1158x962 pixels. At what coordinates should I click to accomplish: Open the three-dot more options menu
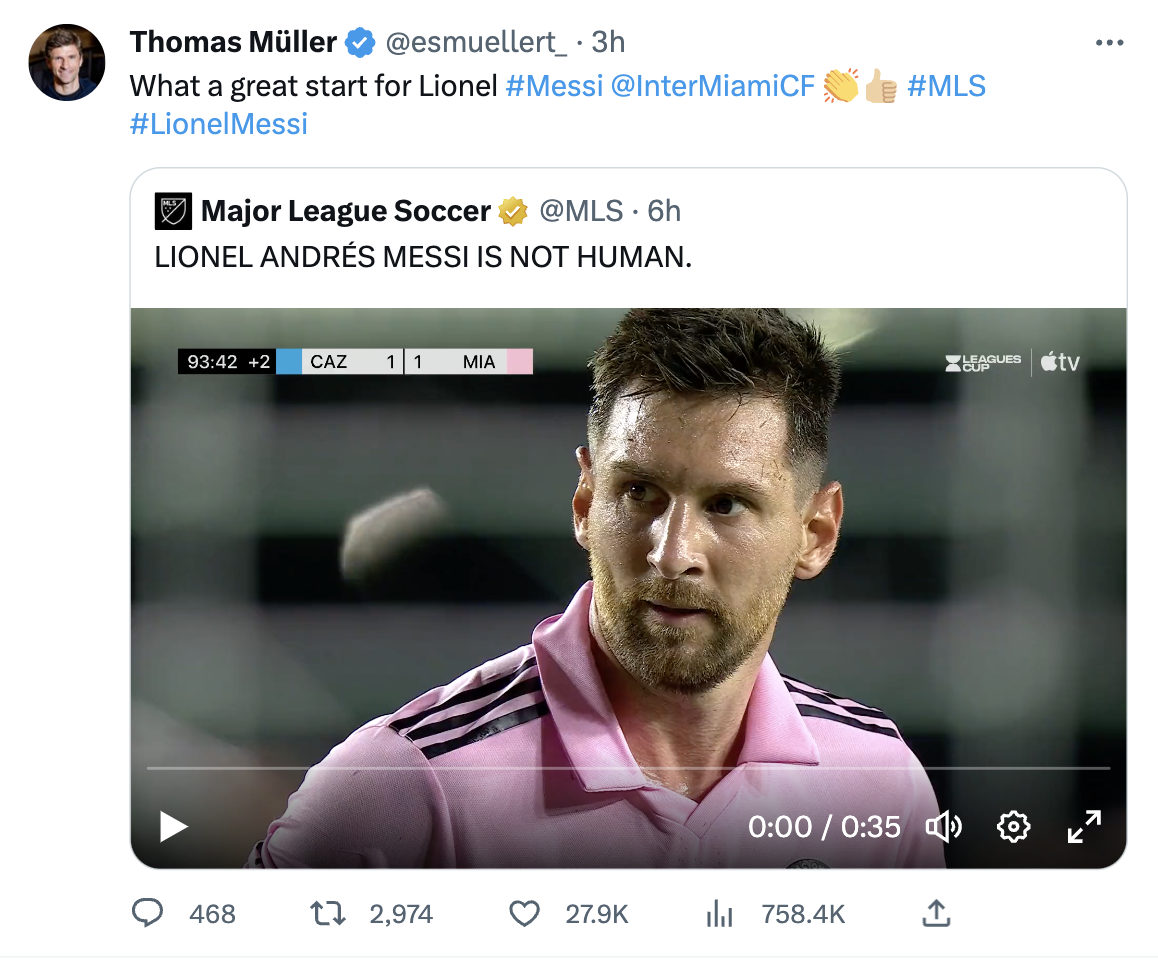[1110, 43]
